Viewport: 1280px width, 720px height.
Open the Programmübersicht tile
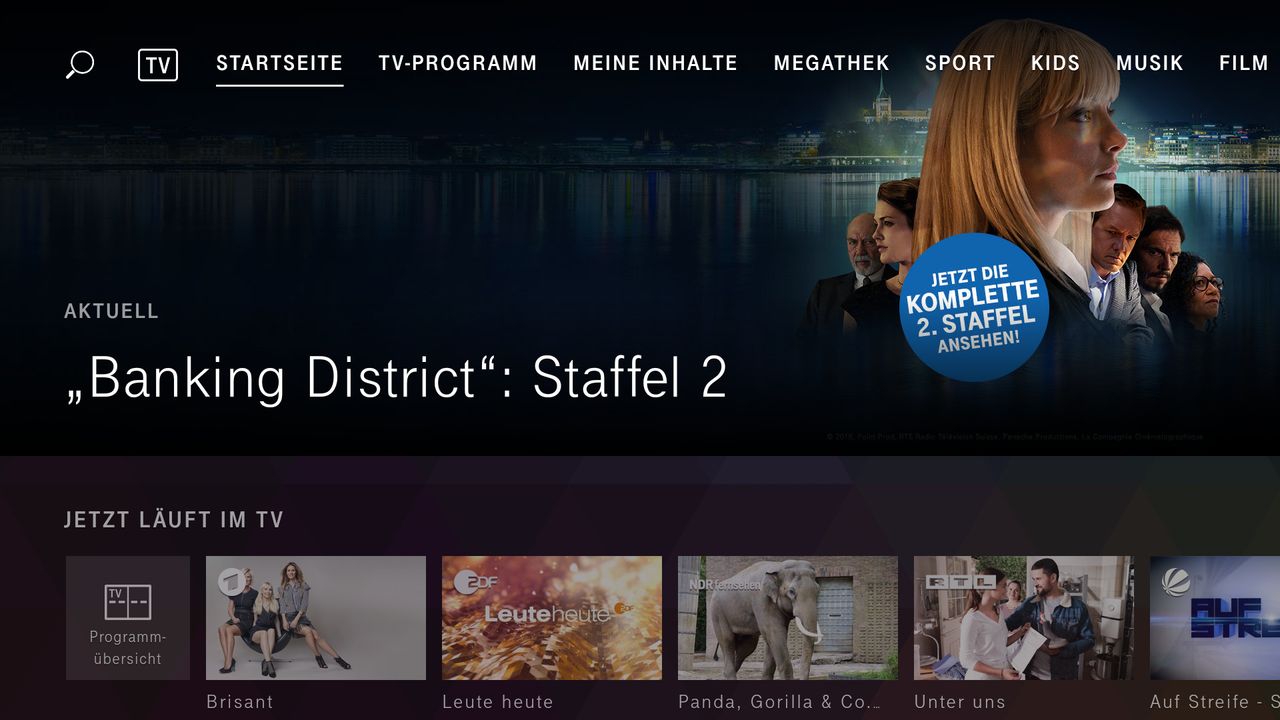point(128,618)
